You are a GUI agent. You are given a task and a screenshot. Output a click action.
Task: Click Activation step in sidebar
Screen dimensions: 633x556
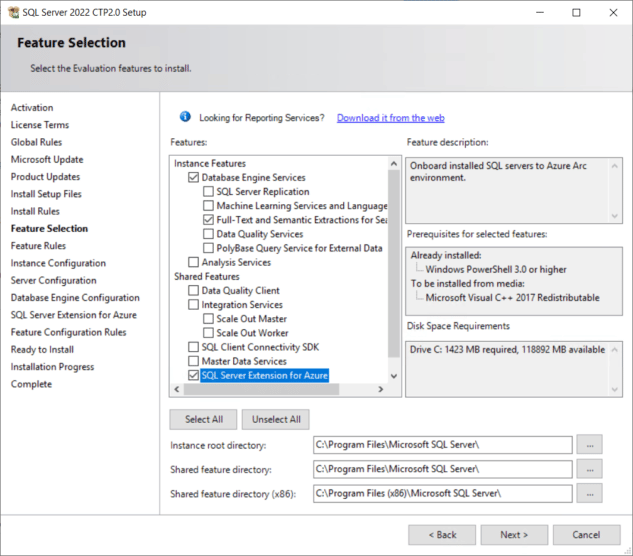pos(32,107)
